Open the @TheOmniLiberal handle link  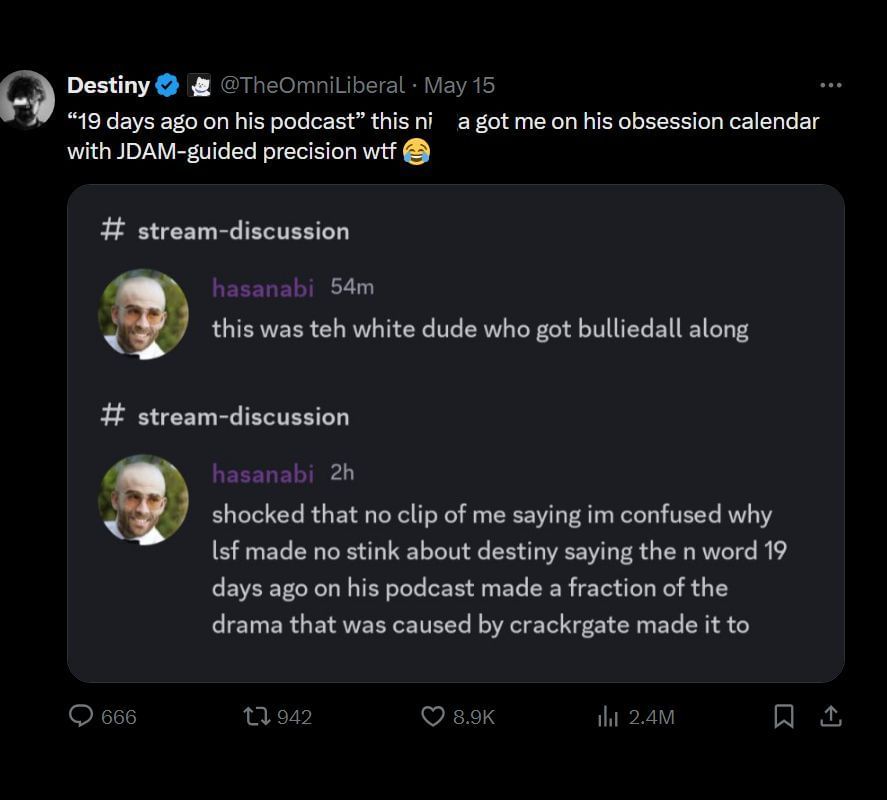click(311, 86)
